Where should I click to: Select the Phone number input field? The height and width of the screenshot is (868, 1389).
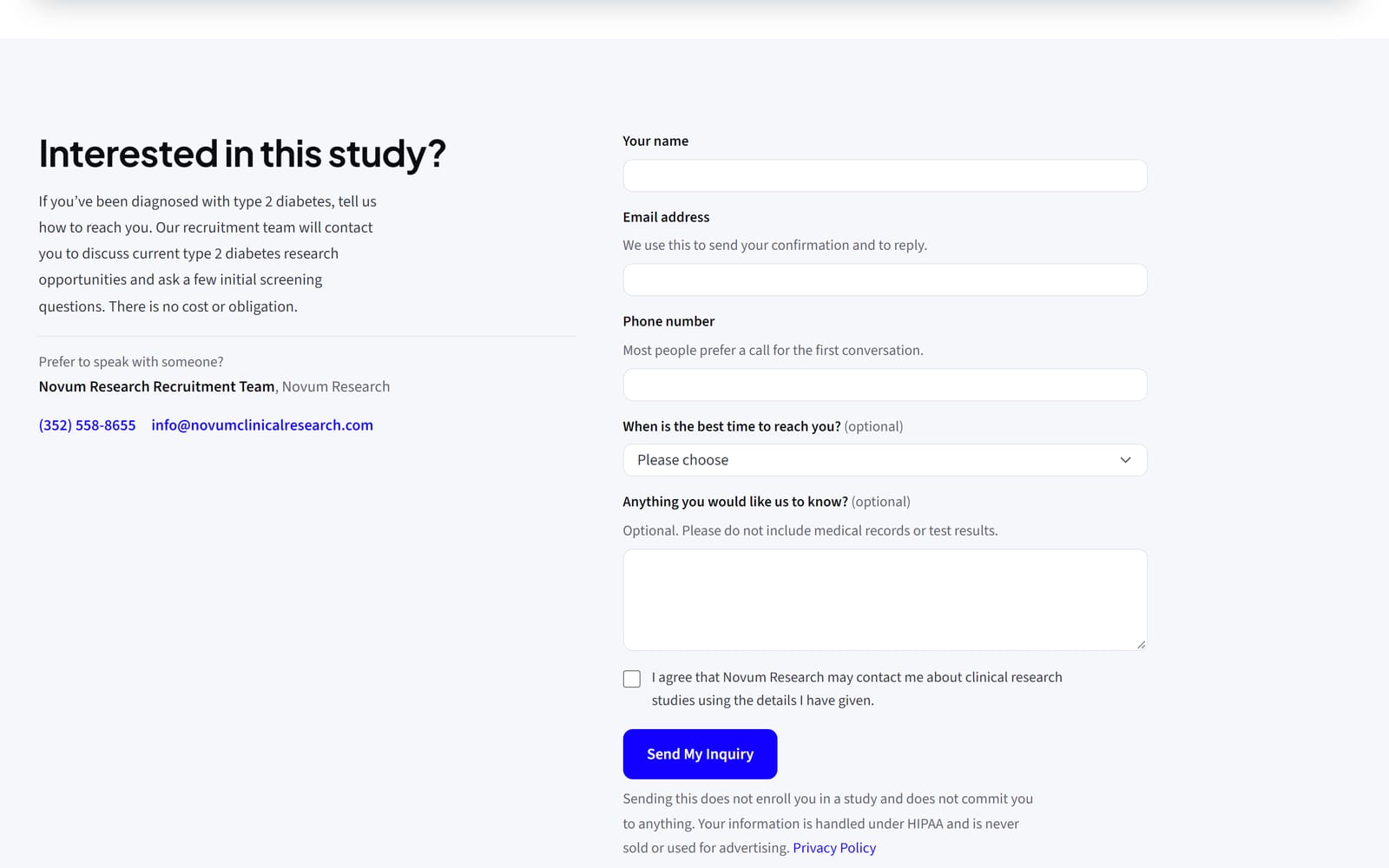click(x=885, y=385)
